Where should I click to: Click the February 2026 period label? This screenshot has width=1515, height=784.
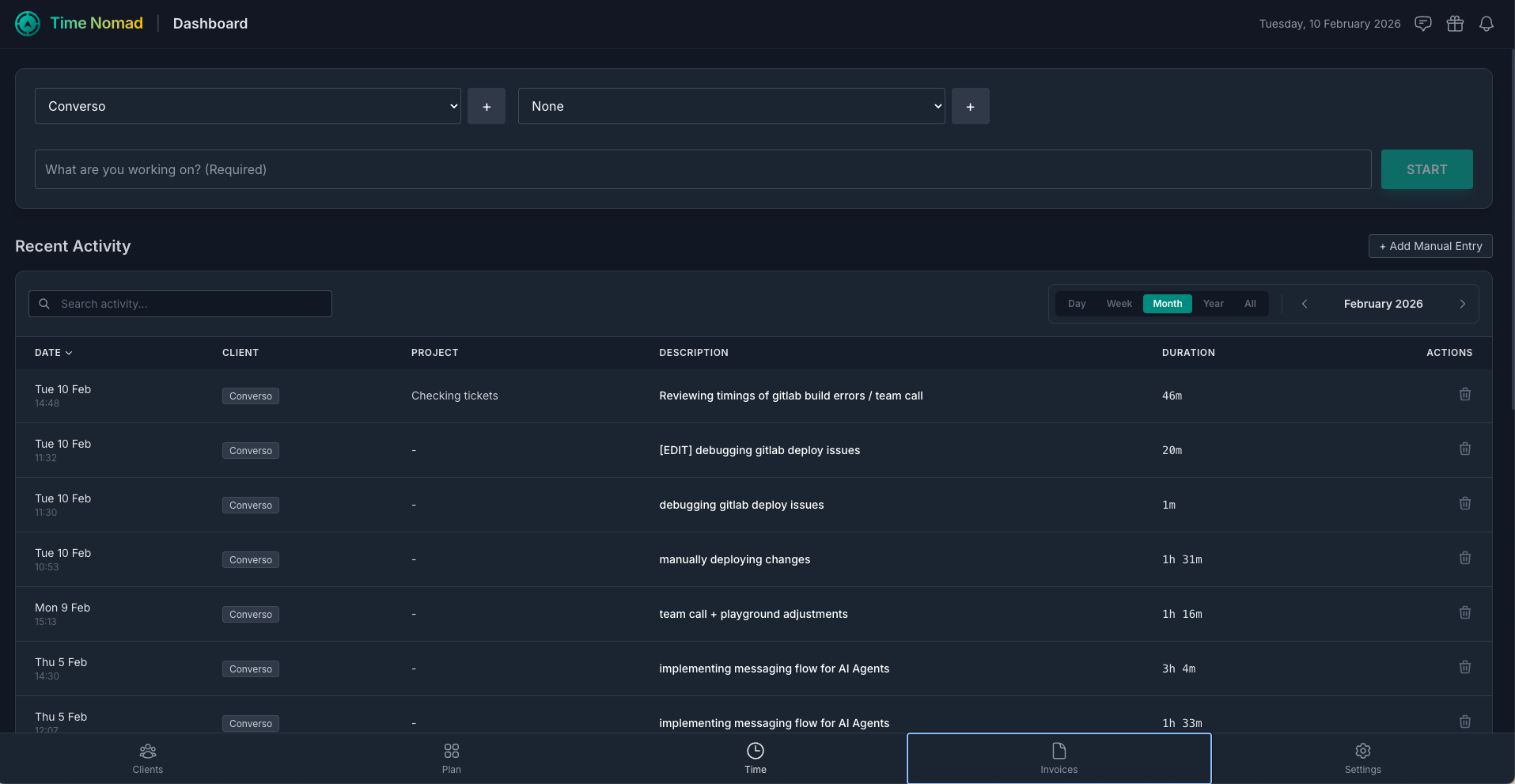(x=1384, y=304)
